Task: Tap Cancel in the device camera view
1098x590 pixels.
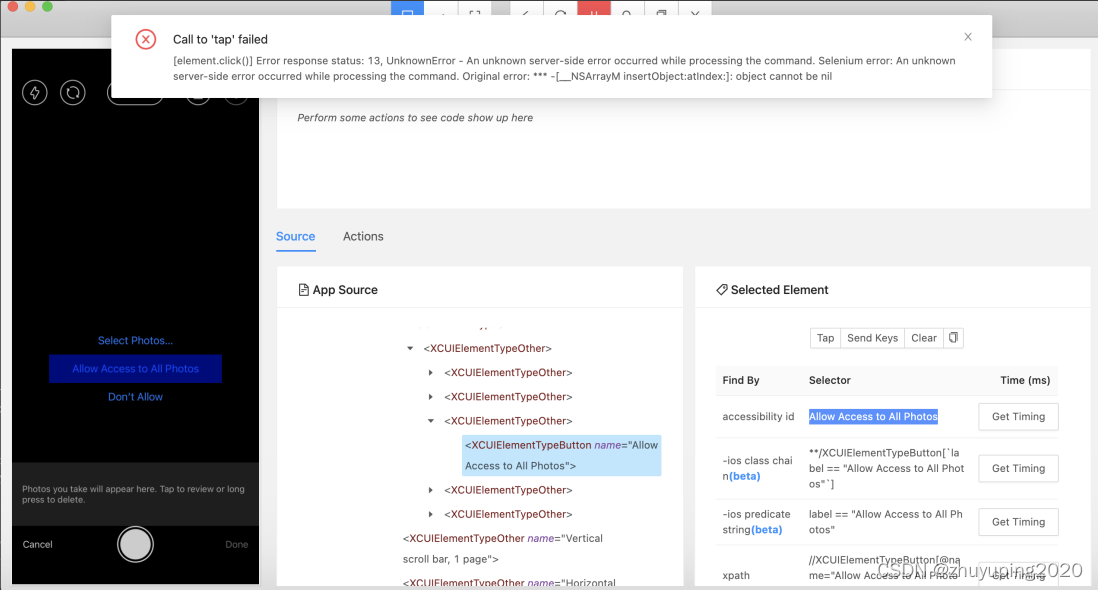Action: (x=38, y=545)
